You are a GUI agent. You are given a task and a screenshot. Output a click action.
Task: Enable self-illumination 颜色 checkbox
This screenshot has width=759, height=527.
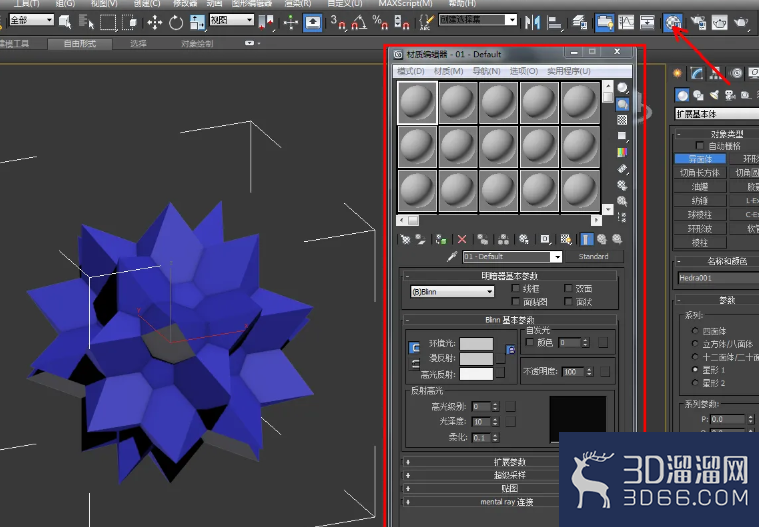pyautogui.click(x=530, y=343)
